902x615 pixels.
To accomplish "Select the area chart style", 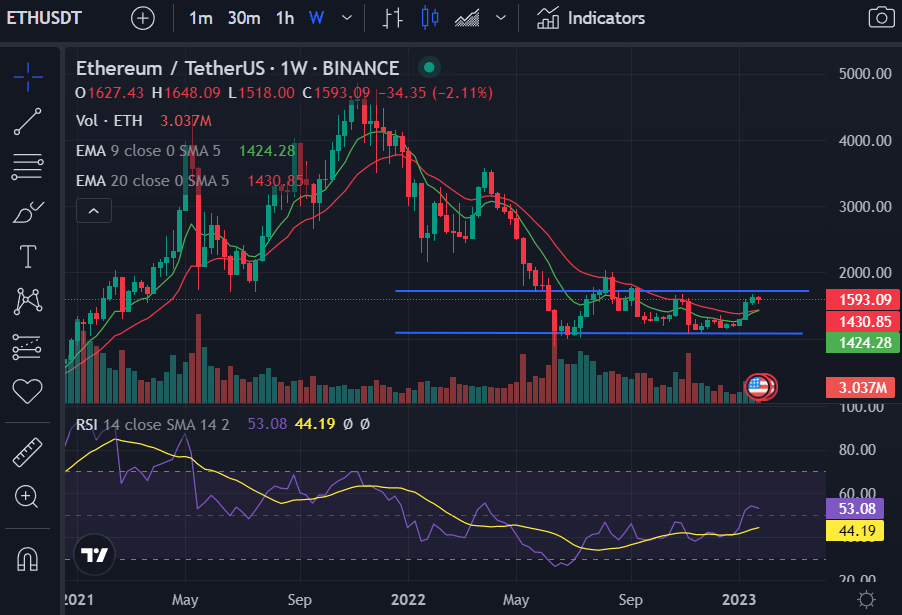I will (x=467, y=18).
